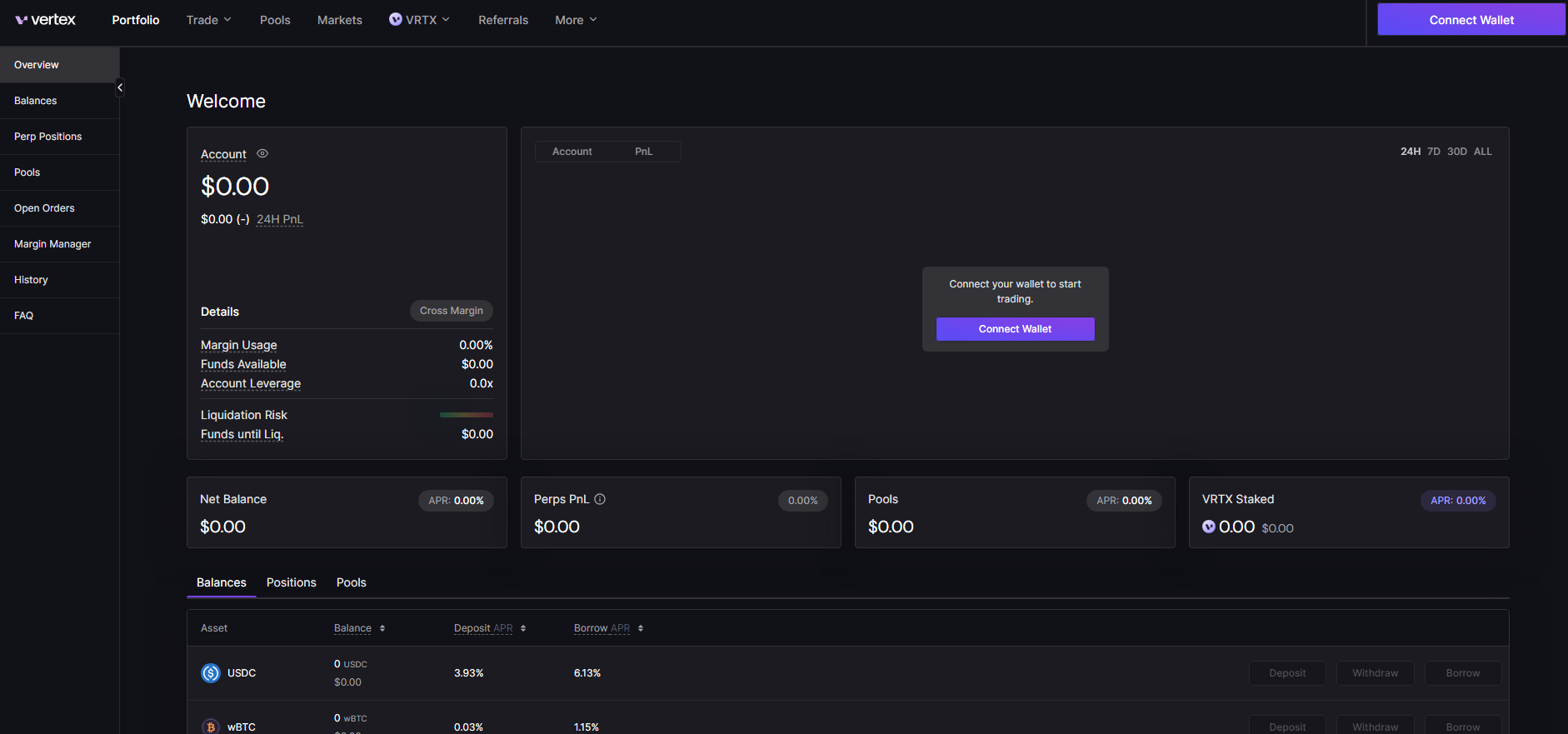Viewport: 1568px width, 734px height.
Task: Click the Asset column header
Action: [214, 628]
